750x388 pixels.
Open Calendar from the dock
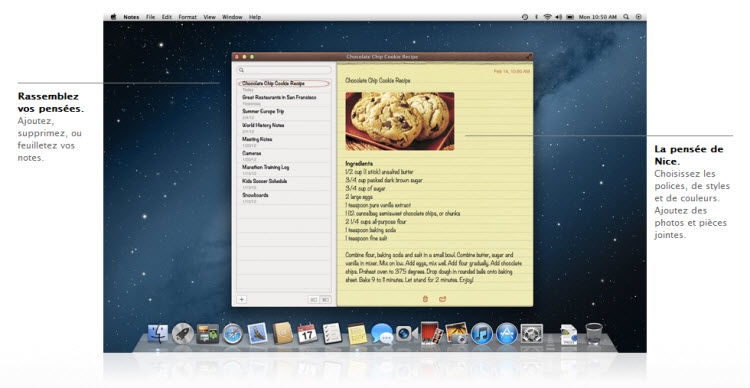pos(307,333)
